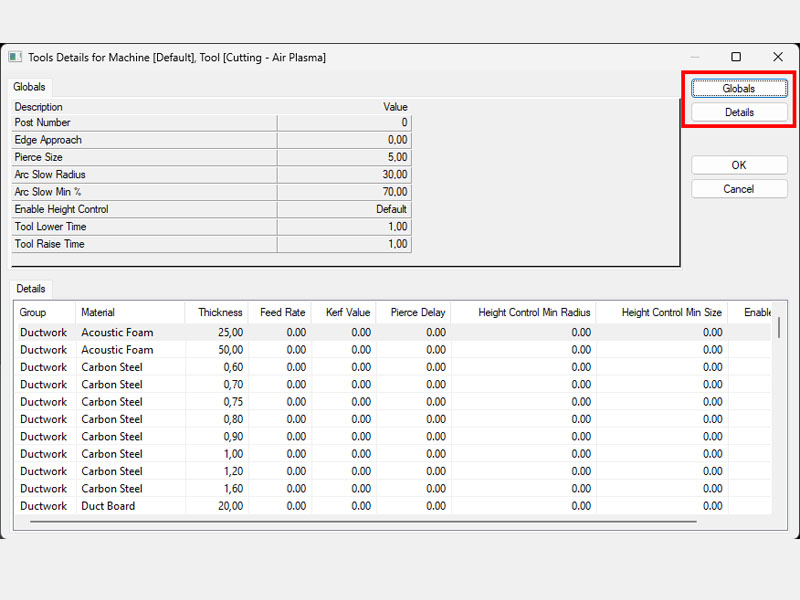Click the Height Control Min Radius header
The width and height of the screenshot is (800, 600).
click(x=524, y=312)
